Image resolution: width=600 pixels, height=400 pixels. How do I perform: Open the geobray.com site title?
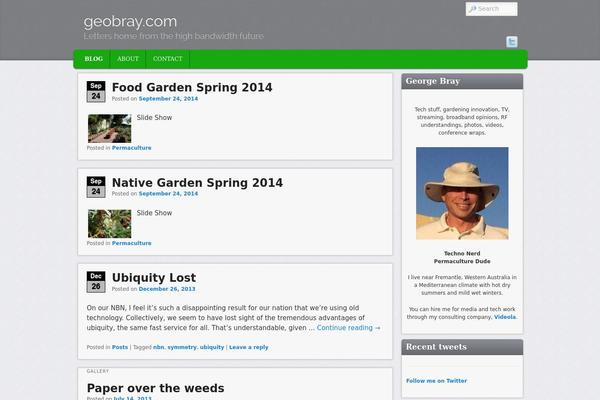(x=130, y=21)
